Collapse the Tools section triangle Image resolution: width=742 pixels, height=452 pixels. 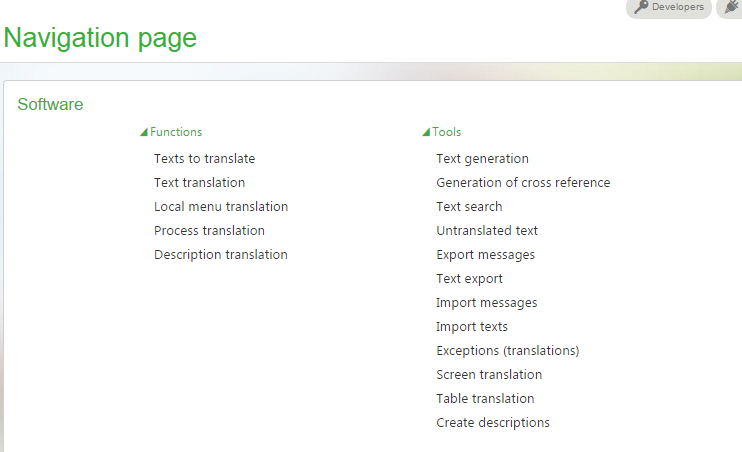pos(426,132)
